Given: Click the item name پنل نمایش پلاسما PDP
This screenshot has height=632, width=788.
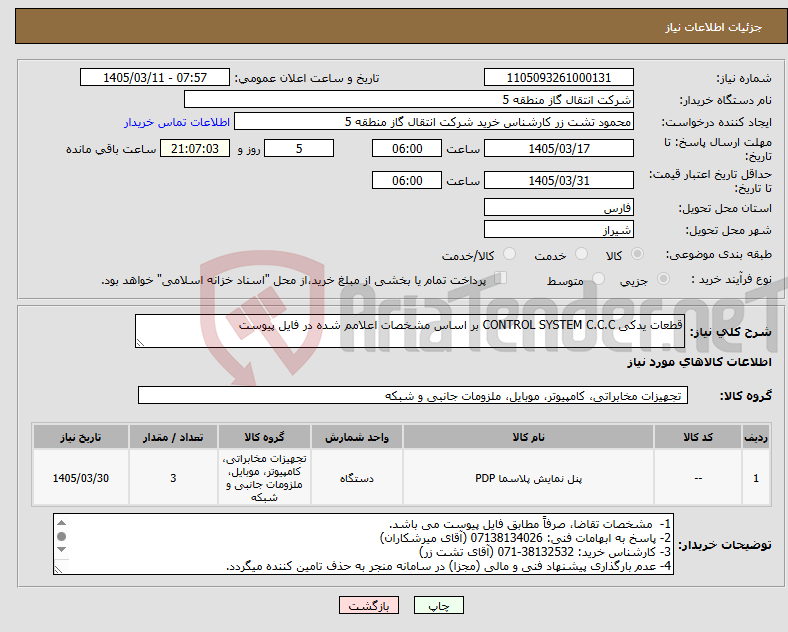Looking at the screenshot, I should pos(528,478).
